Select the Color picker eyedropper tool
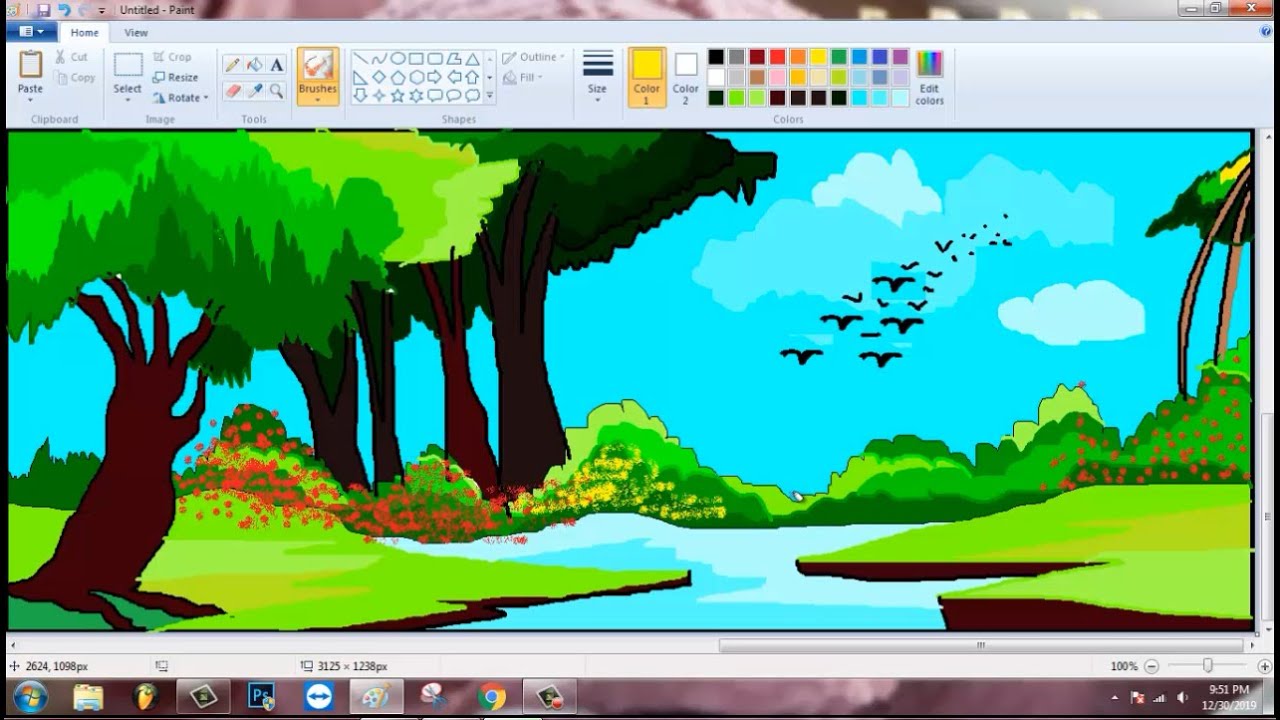The image size is (1280, 720). [254, 91]
